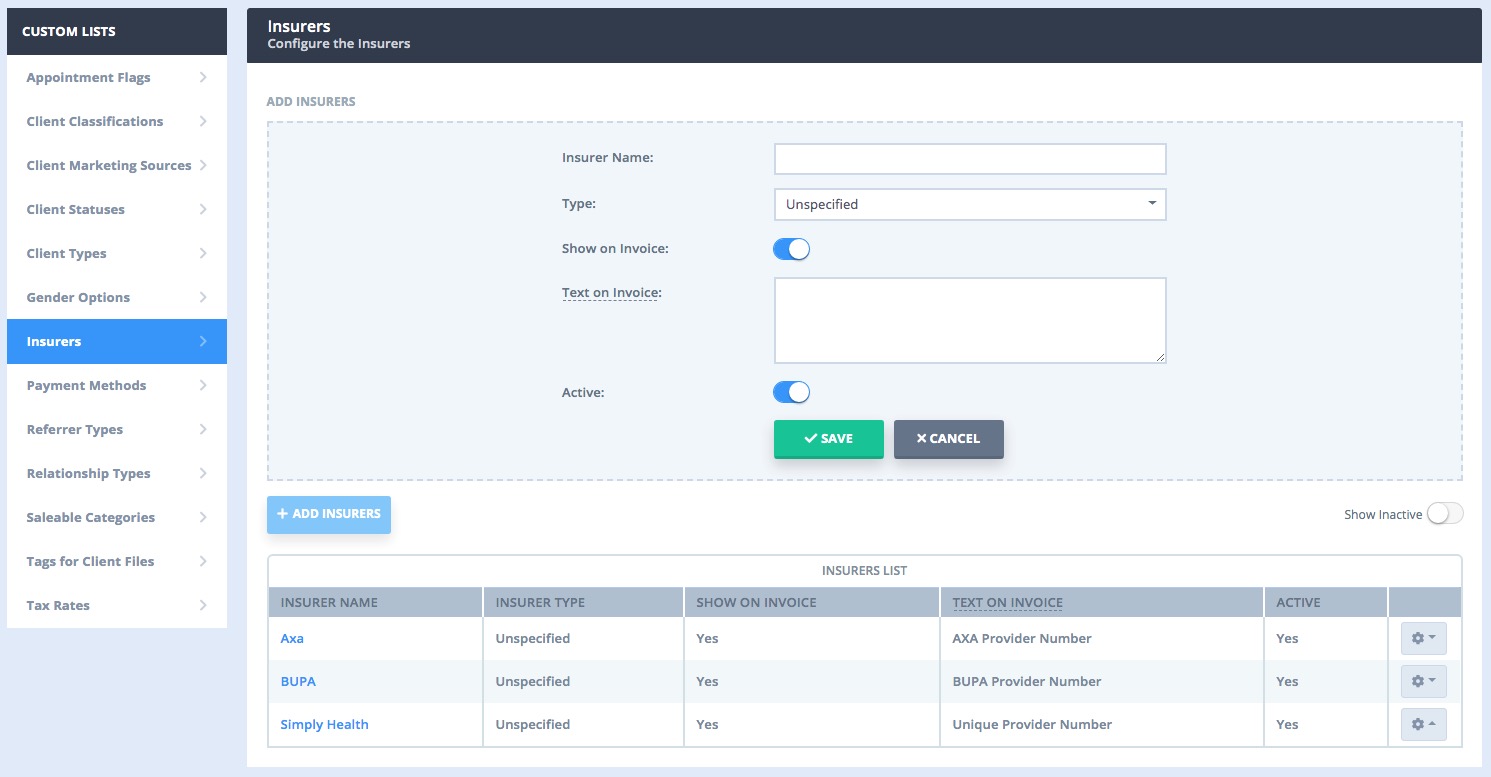The width and height of the screenshot is (1491, 777).
Task: Toggle the Active switch off
Action: (791, 392)
